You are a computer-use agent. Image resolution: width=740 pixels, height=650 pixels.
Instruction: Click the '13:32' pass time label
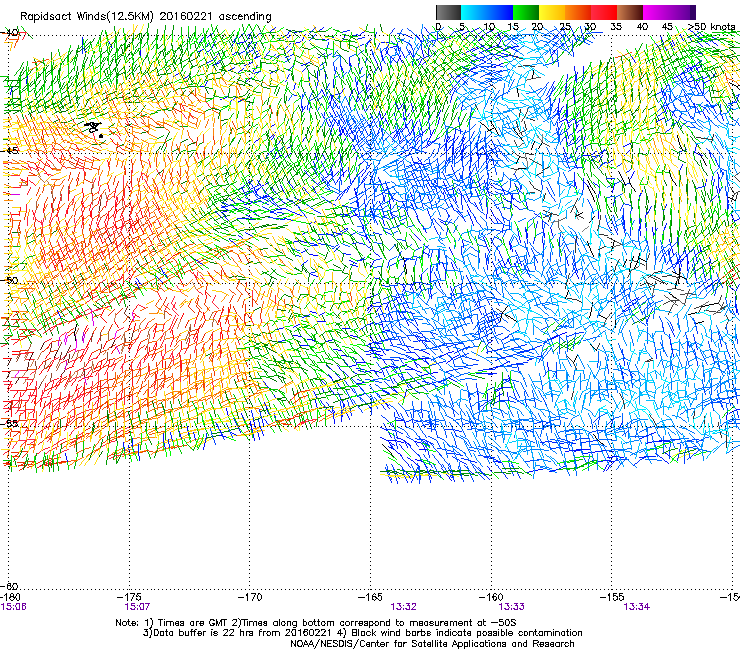[x=404, y=607]
